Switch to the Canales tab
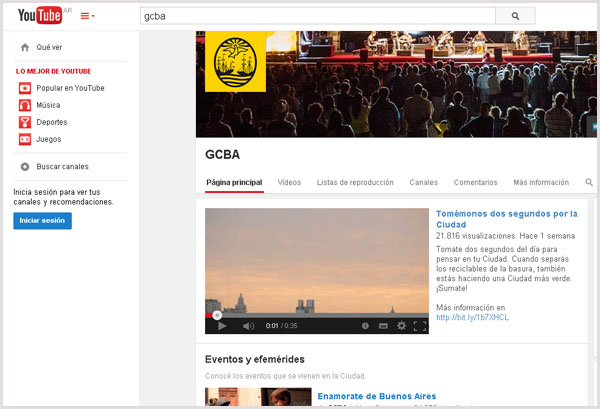600x409 pixels. click(x=424, y=183)
